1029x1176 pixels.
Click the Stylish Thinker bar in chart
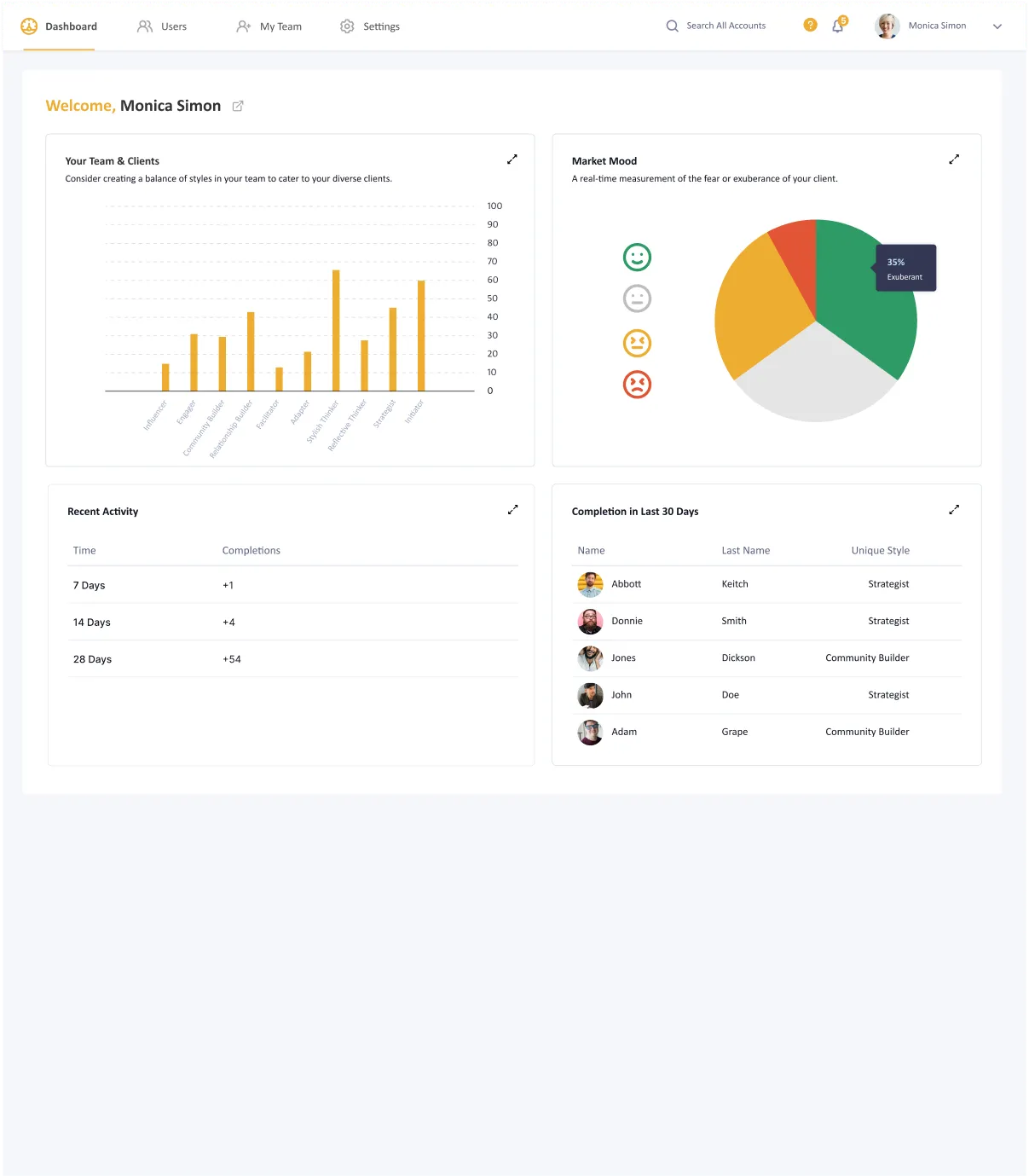(x=336, y=330)
